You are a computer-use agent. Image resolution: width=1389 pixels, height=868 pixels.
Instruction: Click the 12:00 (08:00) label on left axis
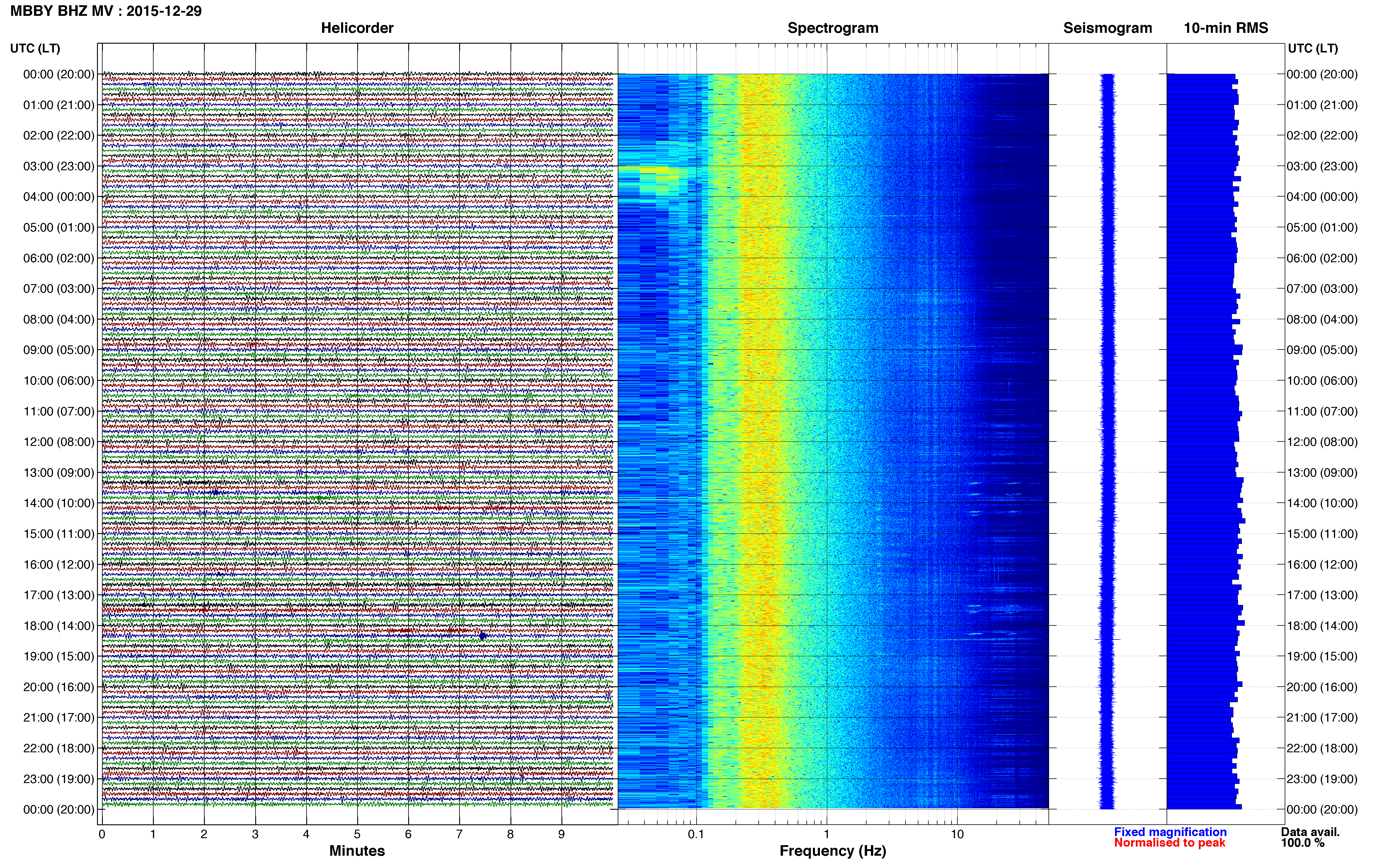click(59, 442)
